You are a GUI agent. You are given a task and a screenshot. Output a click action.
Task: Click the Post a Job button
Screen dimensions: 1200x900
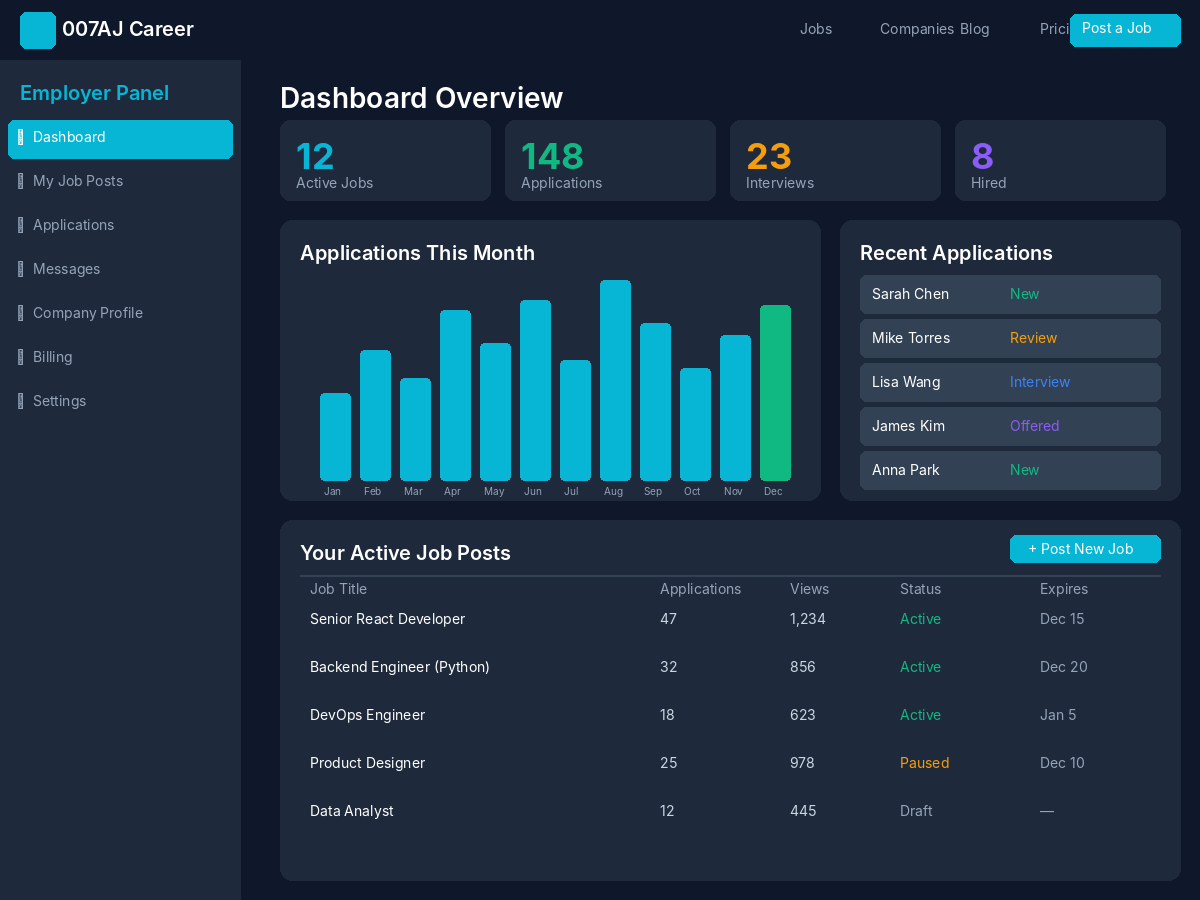tap(1125, 30)
